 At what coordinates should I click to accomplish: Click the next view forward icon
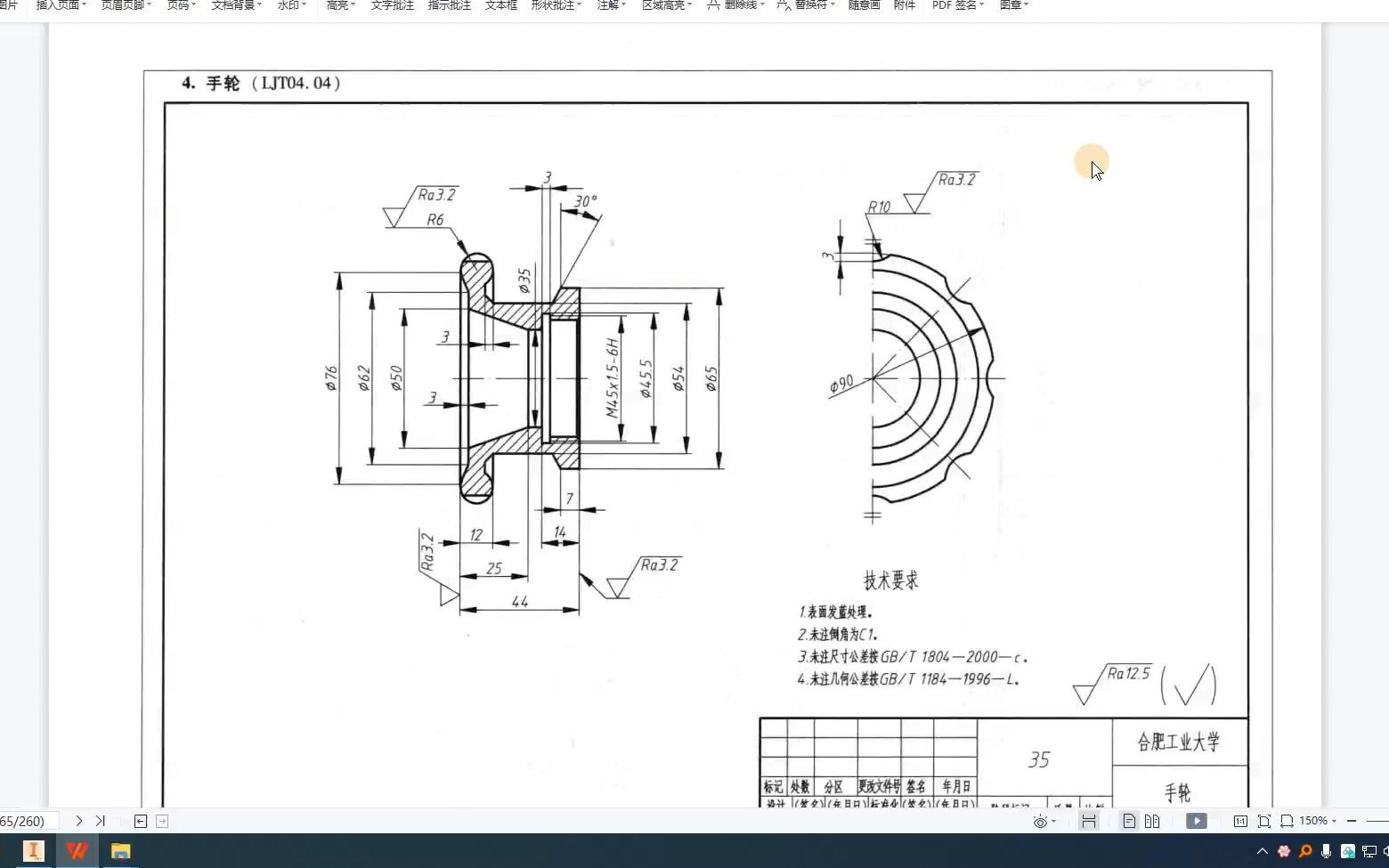(162, 821)
